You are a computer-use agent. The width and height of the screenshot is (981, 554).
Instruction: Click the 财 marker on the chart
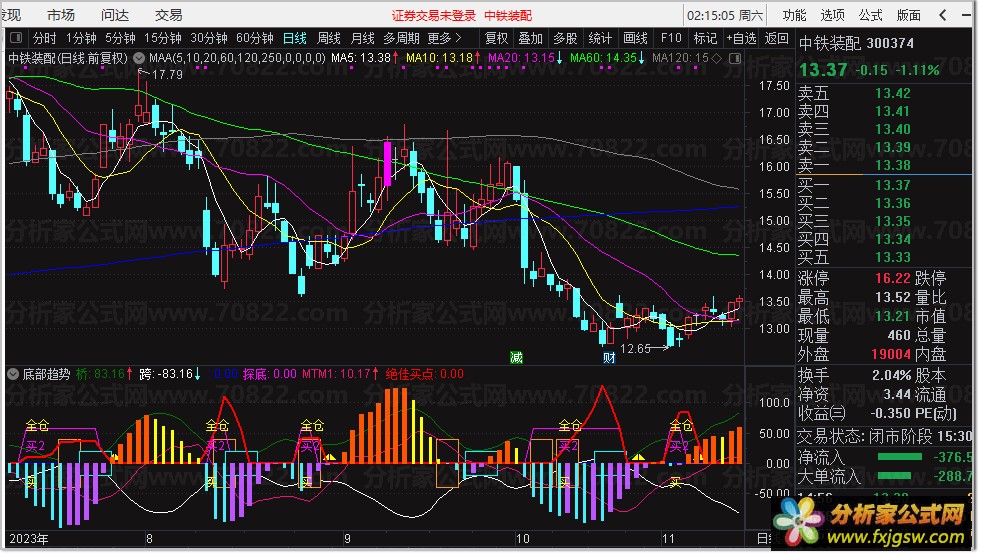pyautogui.click(x=609, y=357)
